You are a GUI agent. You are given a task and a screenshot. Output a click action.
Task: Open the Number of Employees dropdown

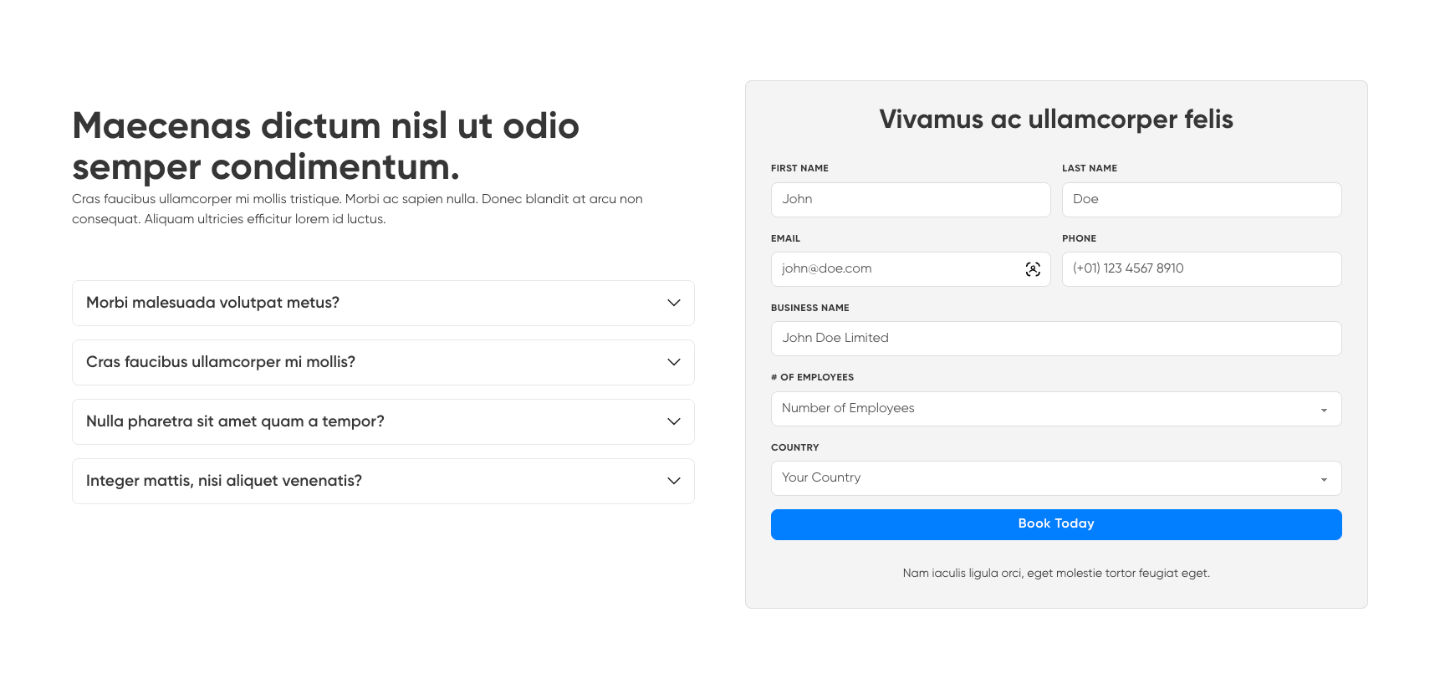[x=1040, y=408]
